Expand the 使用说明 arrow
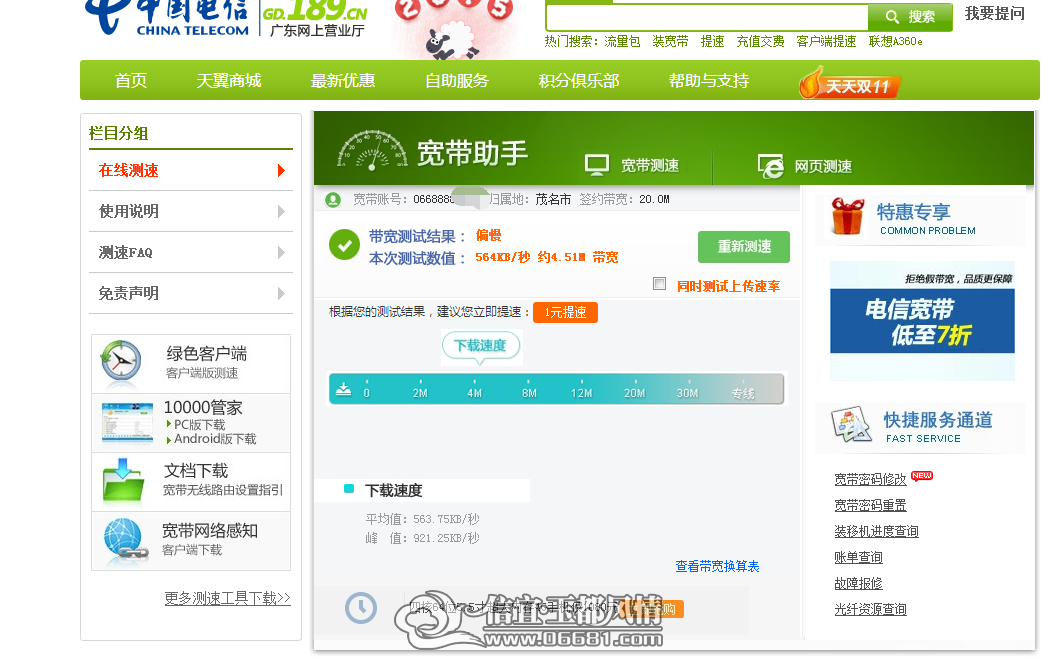 tap(281, 212)
